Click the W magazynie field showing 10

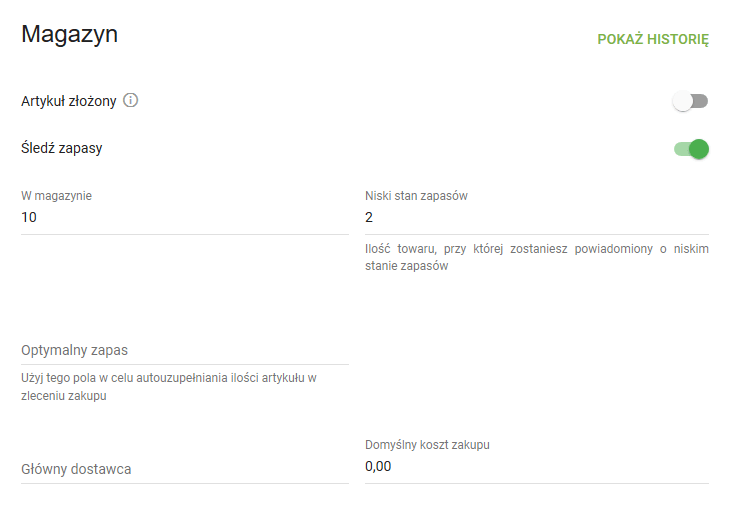185,218
